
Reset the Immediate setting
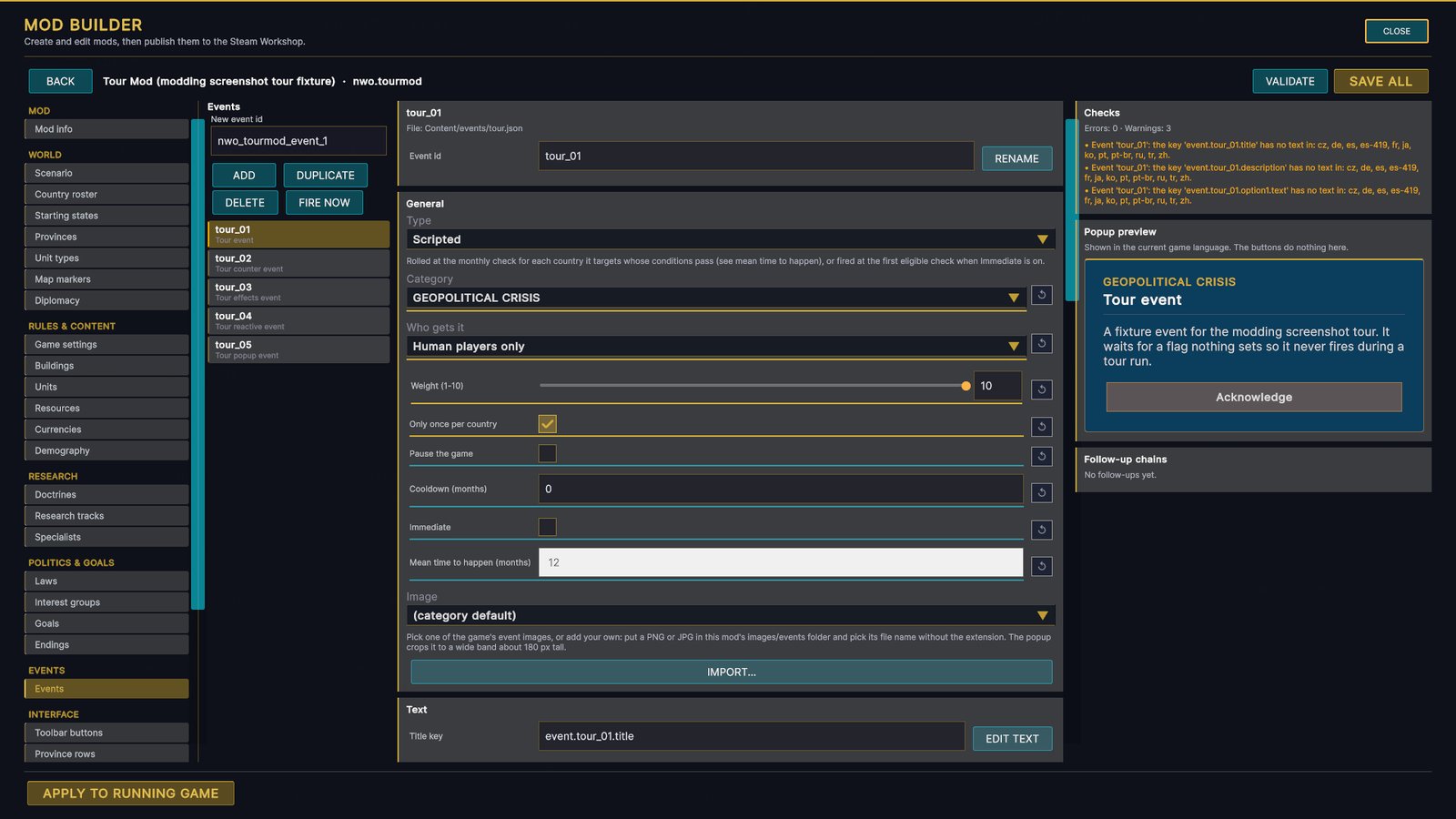pyautogui.click(x=1042, y=530)
